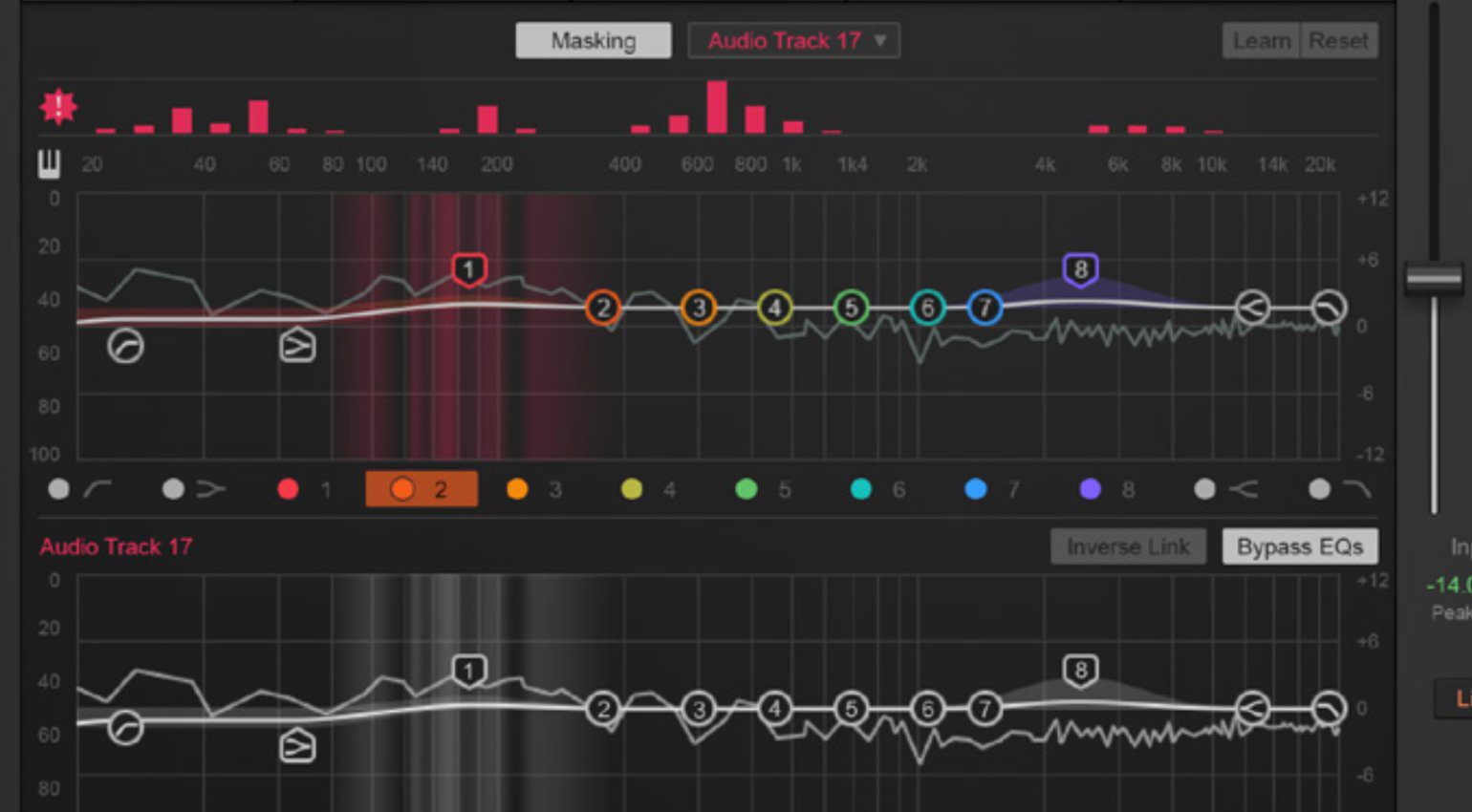Click the output gain fader handle
This screenshot has height=812, width=1472.
(1434, 278)
